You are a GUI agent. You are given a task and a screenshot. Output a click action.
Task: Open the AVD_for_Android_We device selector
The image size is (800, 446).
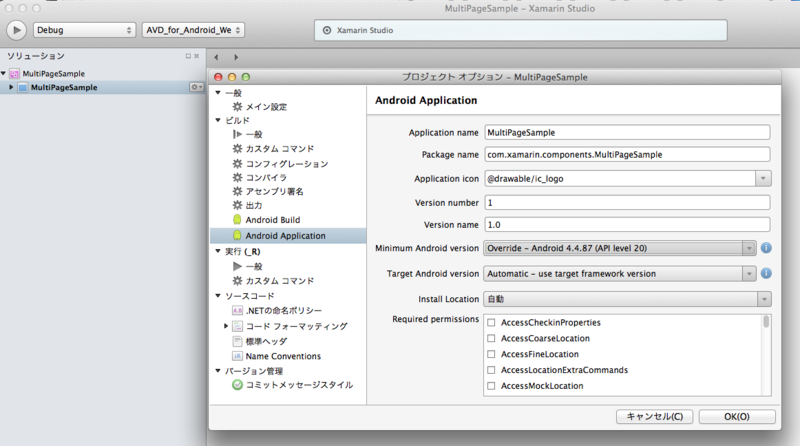coord(193,30)
